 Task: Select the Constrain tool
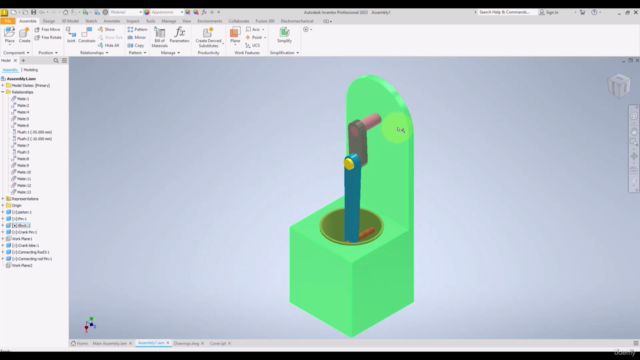pos(87,35)
